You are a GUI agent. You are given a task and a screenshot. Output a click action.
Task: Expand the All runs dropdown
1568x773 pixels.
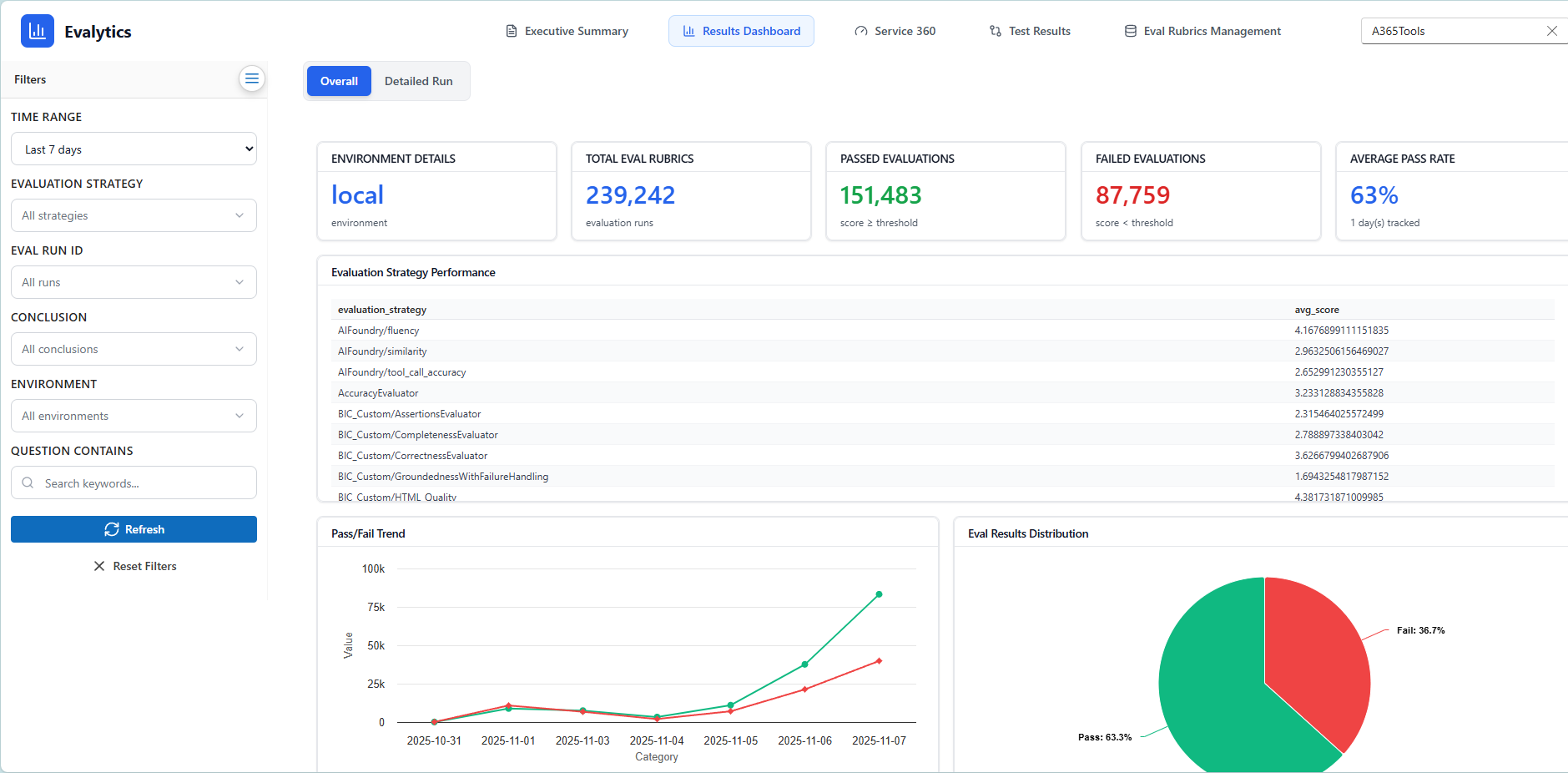(x=134, y=282)
